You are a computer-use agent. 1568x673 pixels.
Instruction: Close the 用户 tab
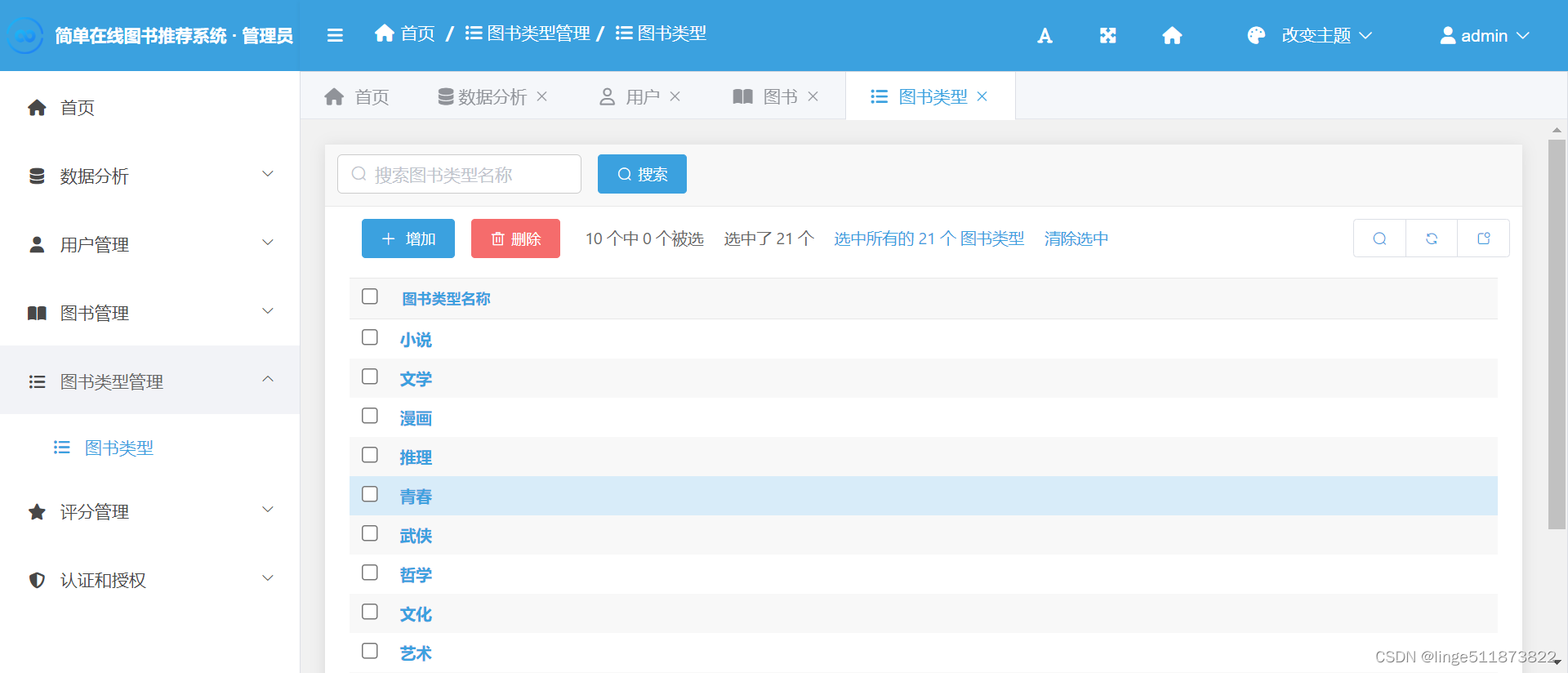[675, 96]
